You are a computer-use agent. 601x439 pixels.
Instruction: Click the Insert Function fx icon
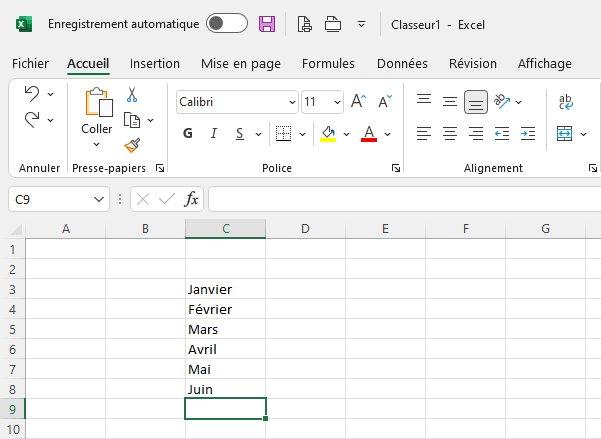pyautogui.click(x=191, y=199)
